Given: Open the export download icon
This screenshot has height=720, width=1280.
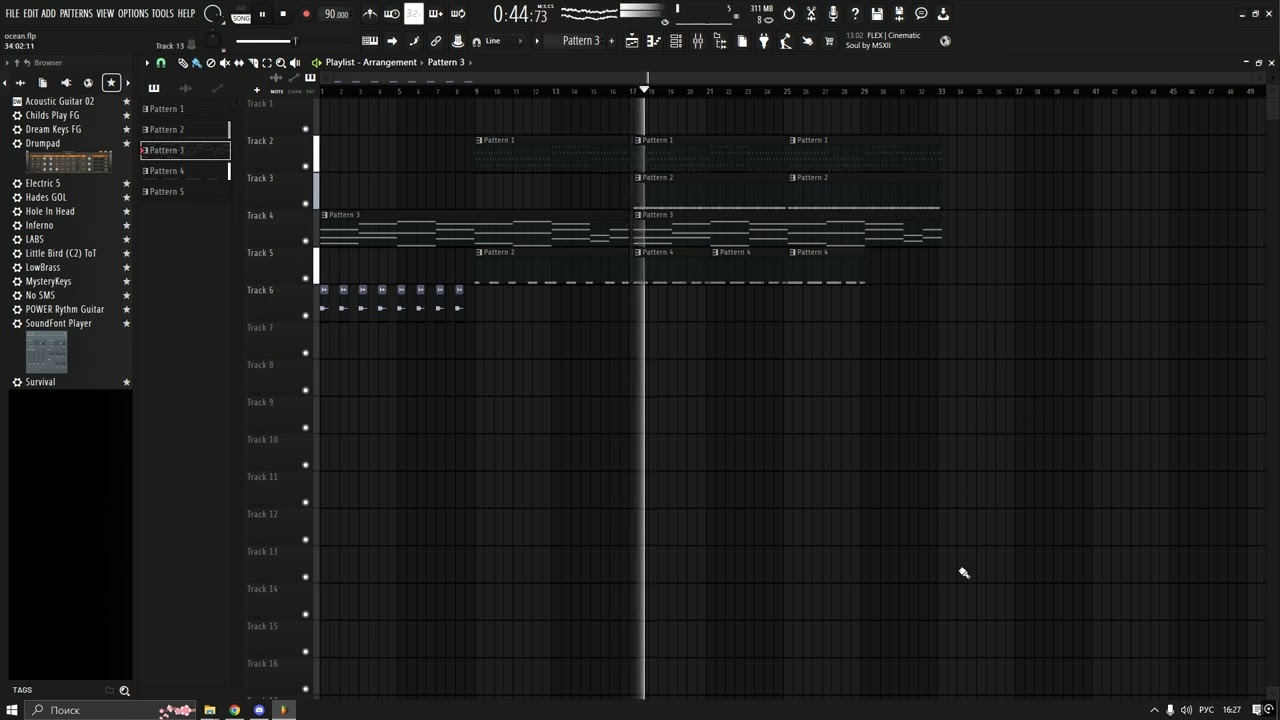Looking at the screenshot, I should coord(943,14).
